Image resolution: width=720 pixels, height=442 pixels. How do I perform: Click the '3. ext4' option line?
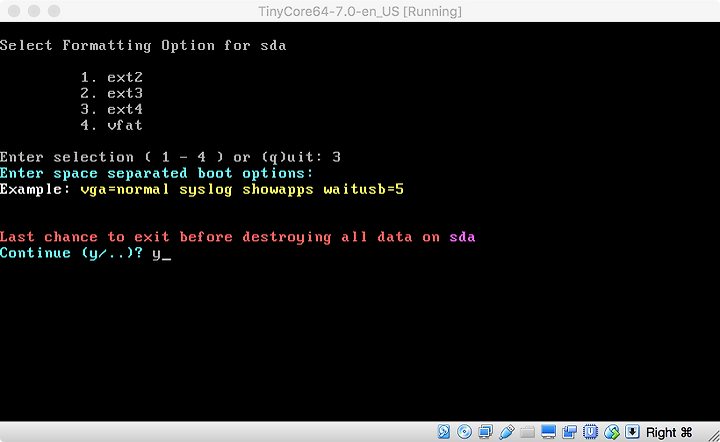[x=112, y=109]
